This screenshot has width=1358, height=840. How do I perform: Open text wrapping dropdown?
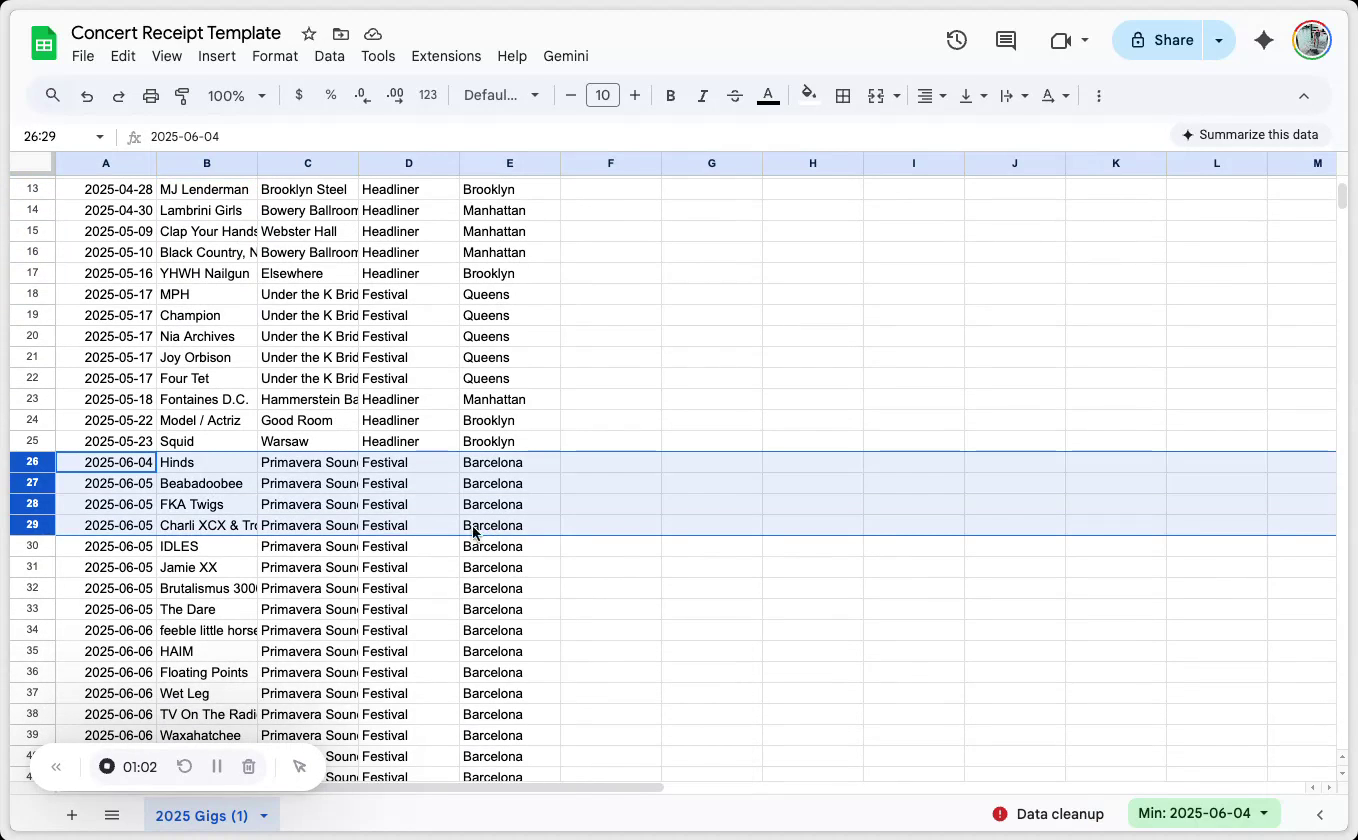[1014, 96]
